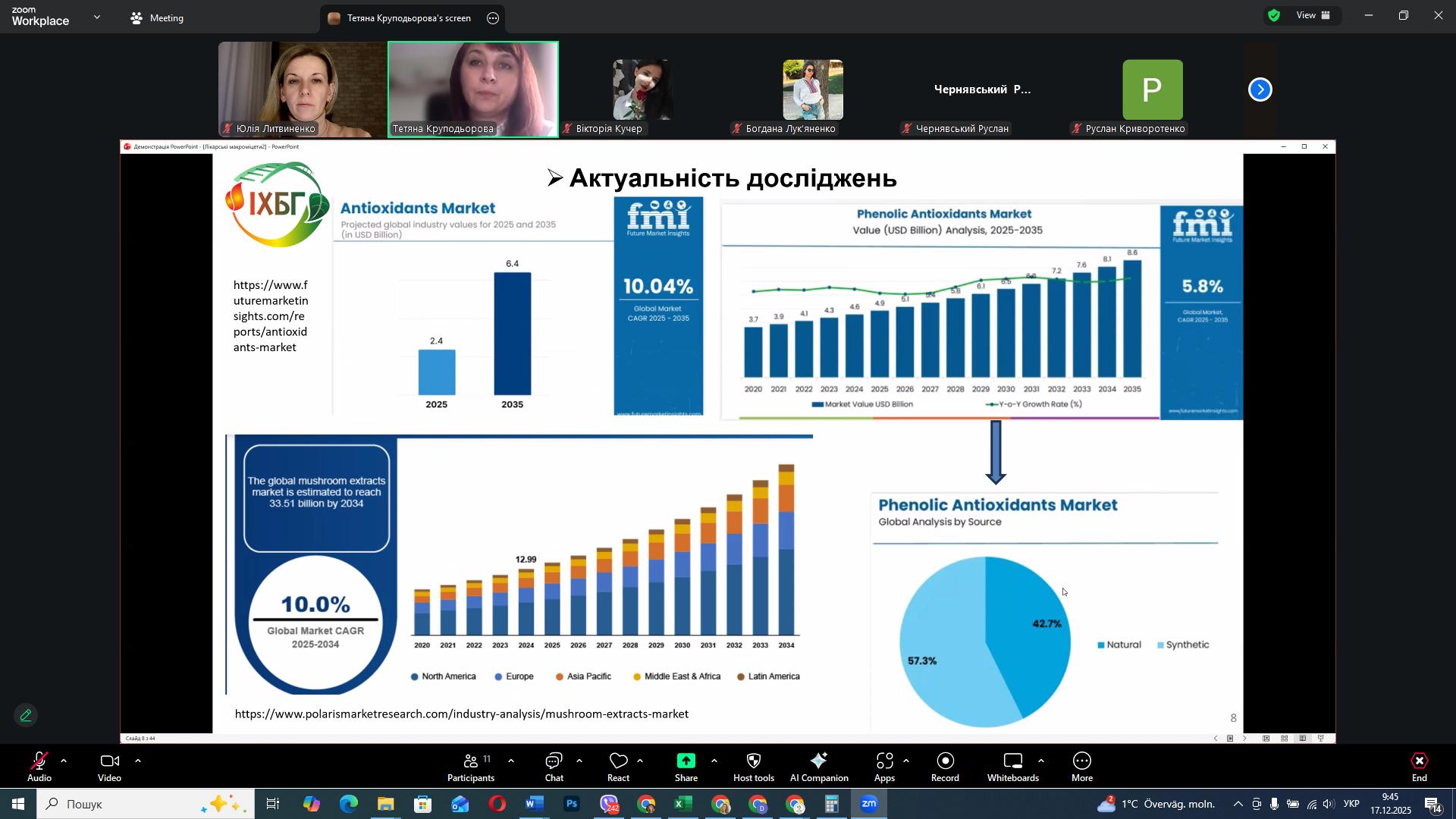Expand the Share options arrow
This screenshot has height=819, width=1456.
pos(714,761)
